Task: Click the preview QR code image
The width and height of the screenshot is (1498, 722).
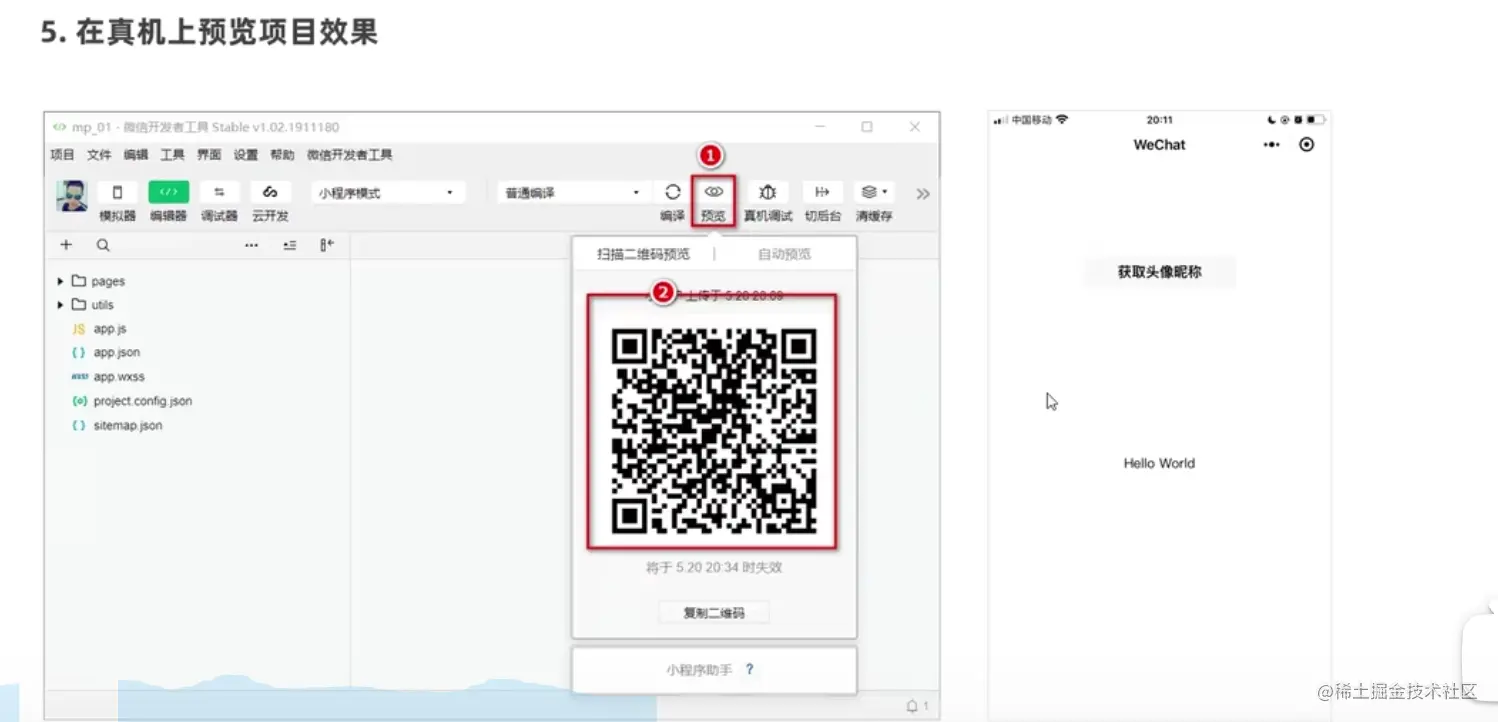Action: (714, 432)
